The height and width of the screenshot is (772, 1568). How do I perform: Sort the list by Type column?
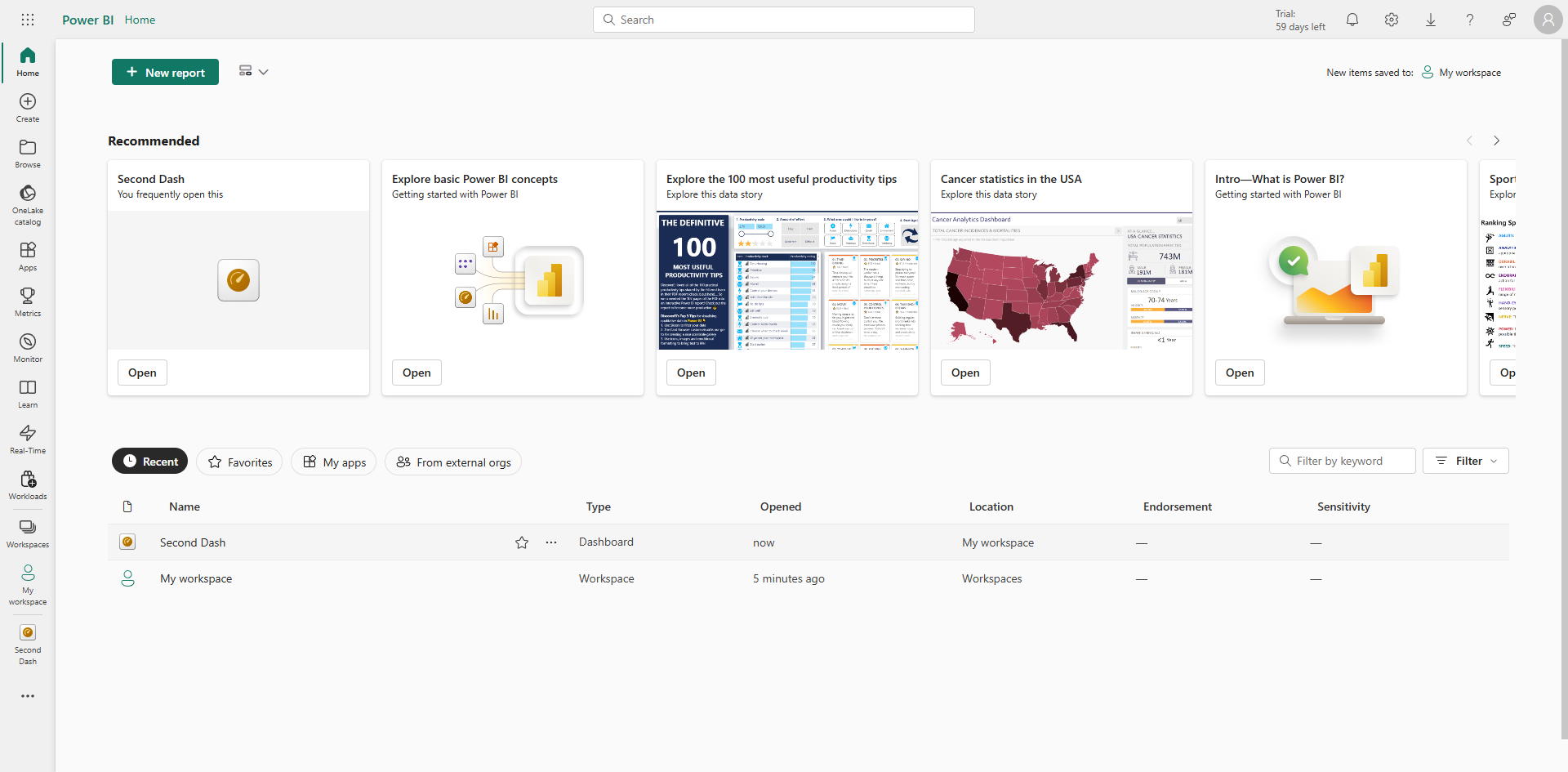(599, 506)
